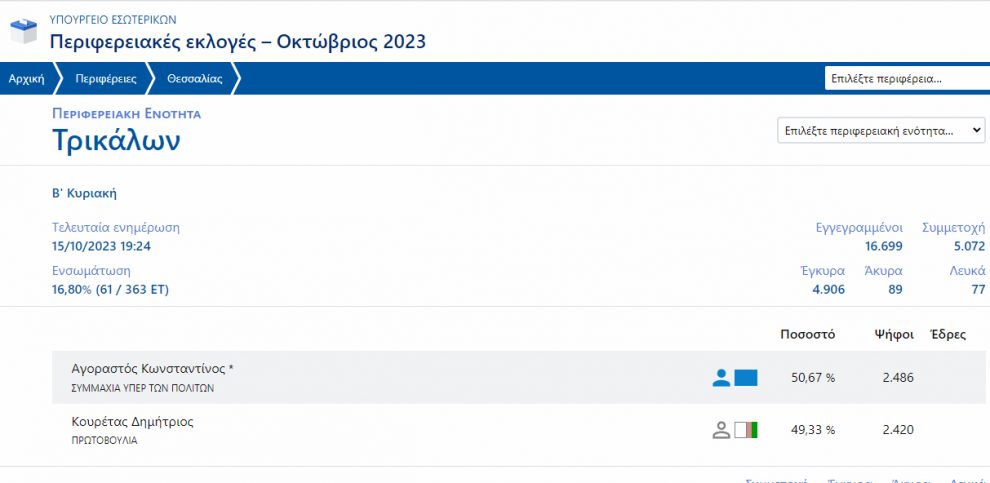Image resolution: width=990 pixels, height=483 pixels.
Task: Open the 'Επιλέξτε περιφερειακή ενότητα' dropdown
Action: point(881,130)
